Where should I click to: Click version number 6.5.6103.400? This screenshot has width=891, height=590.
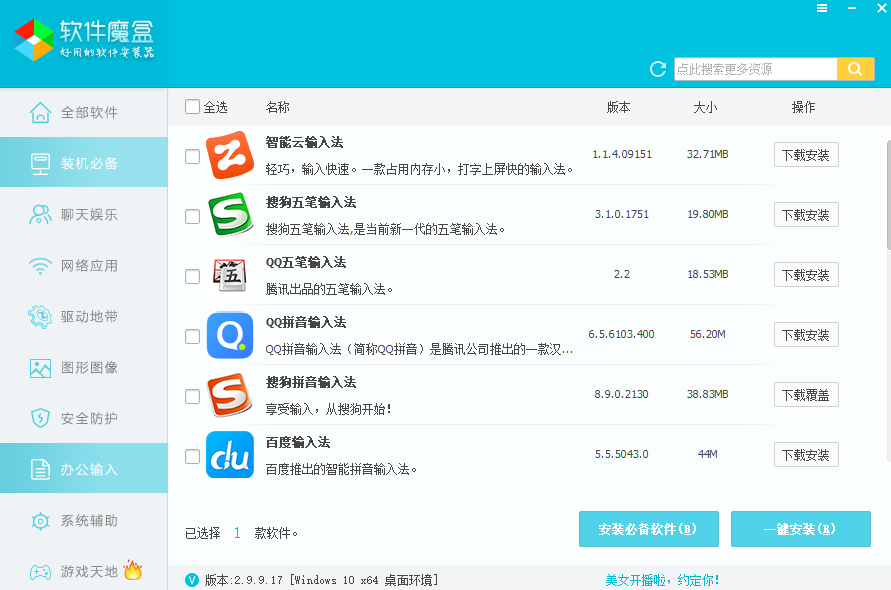[x=621, y=334]
